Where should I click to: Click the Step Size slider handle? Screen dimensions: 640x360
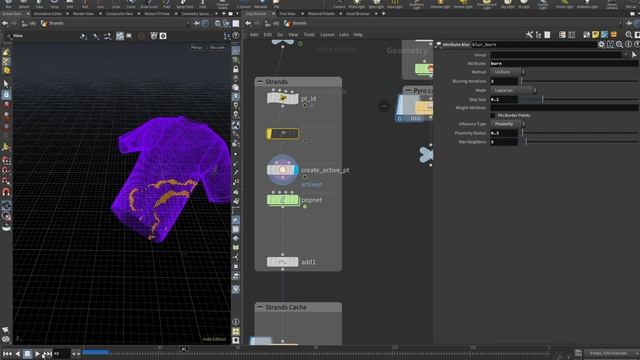(x=542, y=99)
